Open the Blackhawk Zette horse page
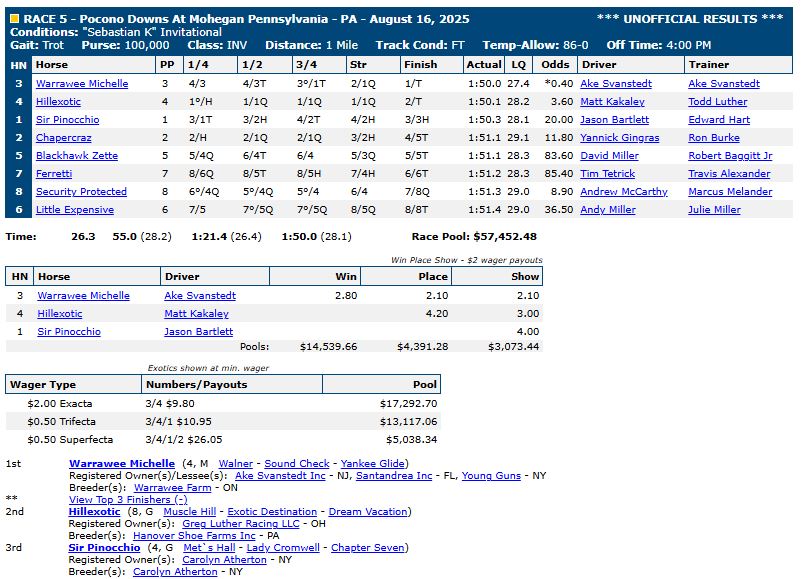 (x=77, y=156)
